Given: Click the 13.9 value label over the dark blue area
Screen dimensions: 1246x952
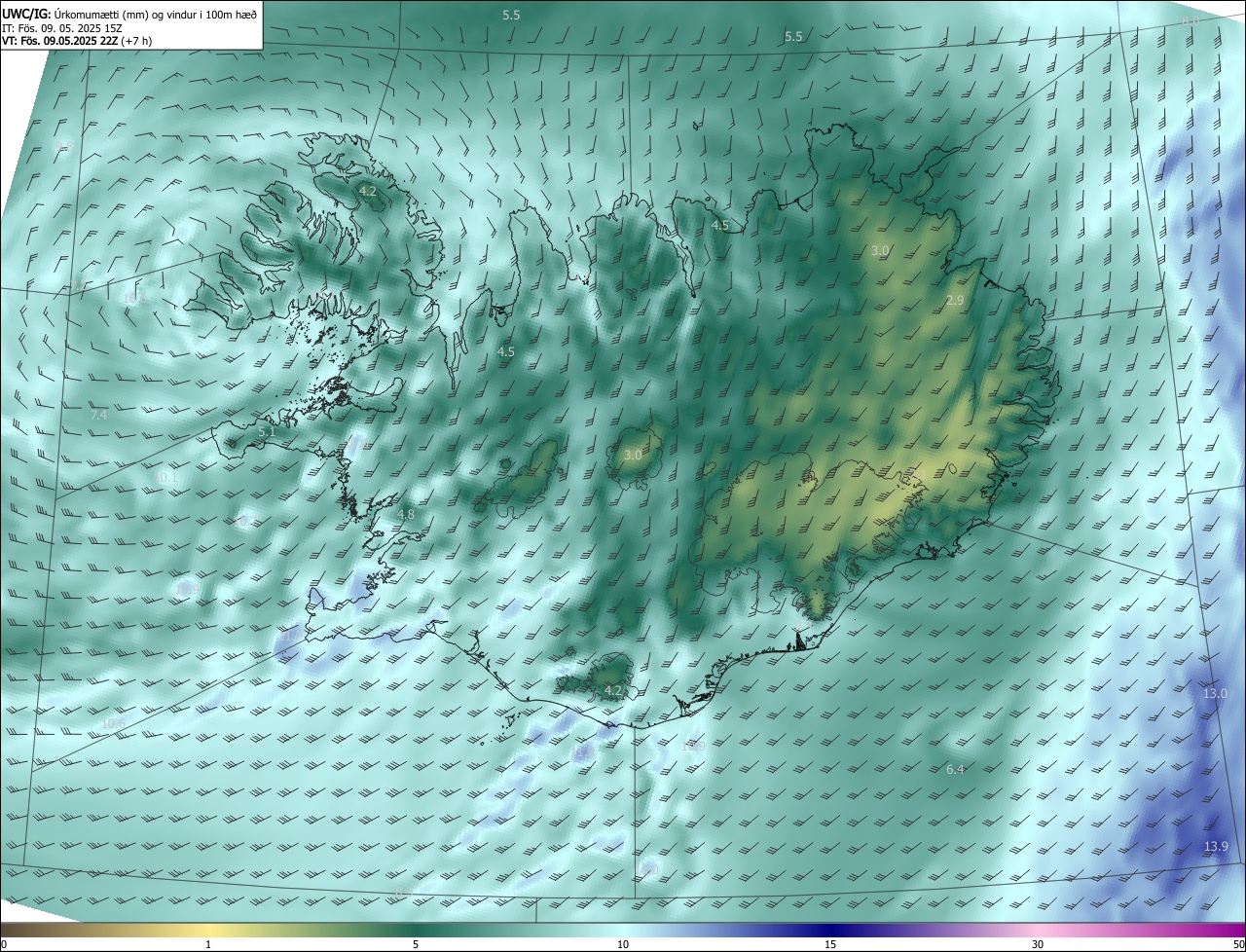Looking at the screenshot, I should click(x=1216, y=846).
